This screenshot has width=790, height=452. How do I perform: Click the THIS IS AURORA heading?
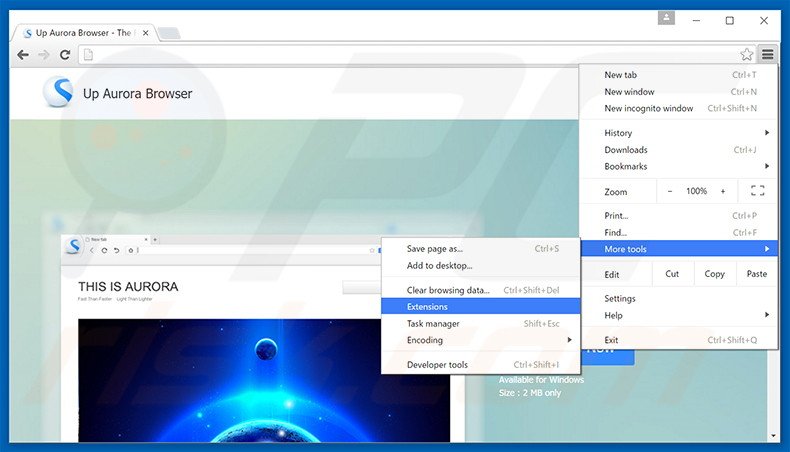pyautogui.click(x=128, y=287)
